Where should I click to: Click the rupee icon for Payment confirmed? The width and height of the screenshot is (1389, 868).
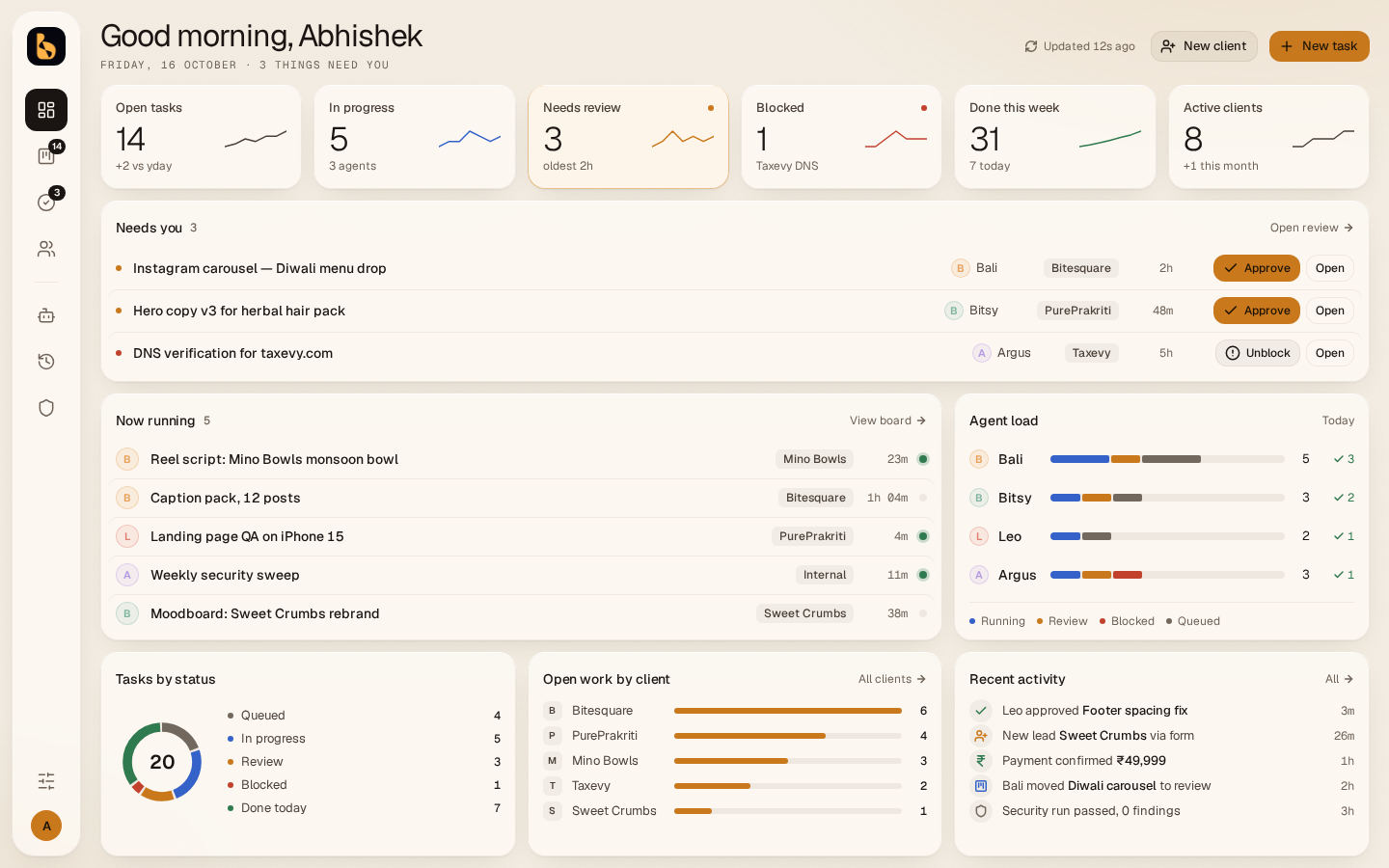981,761
